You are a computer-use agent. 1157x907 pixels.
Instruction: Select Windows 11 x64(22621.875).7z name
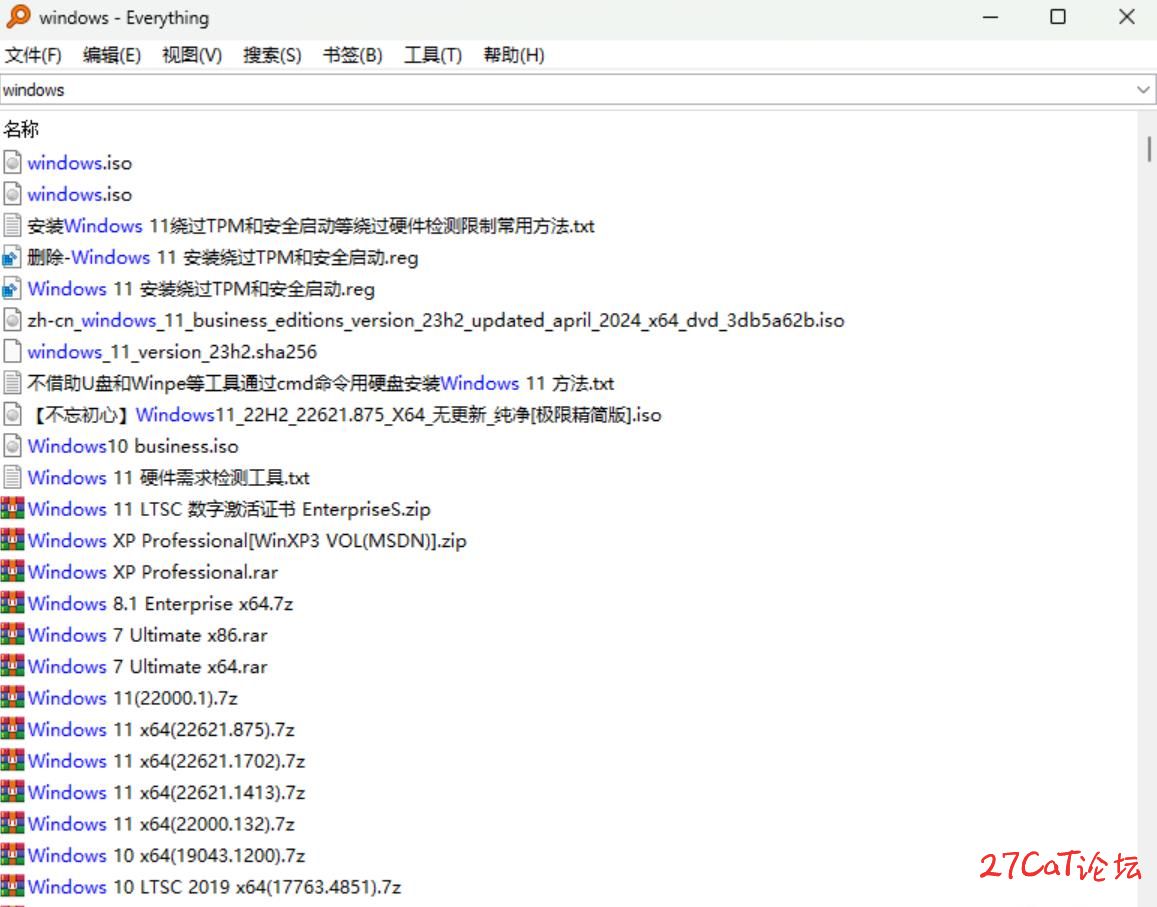[x=161, y=729]
